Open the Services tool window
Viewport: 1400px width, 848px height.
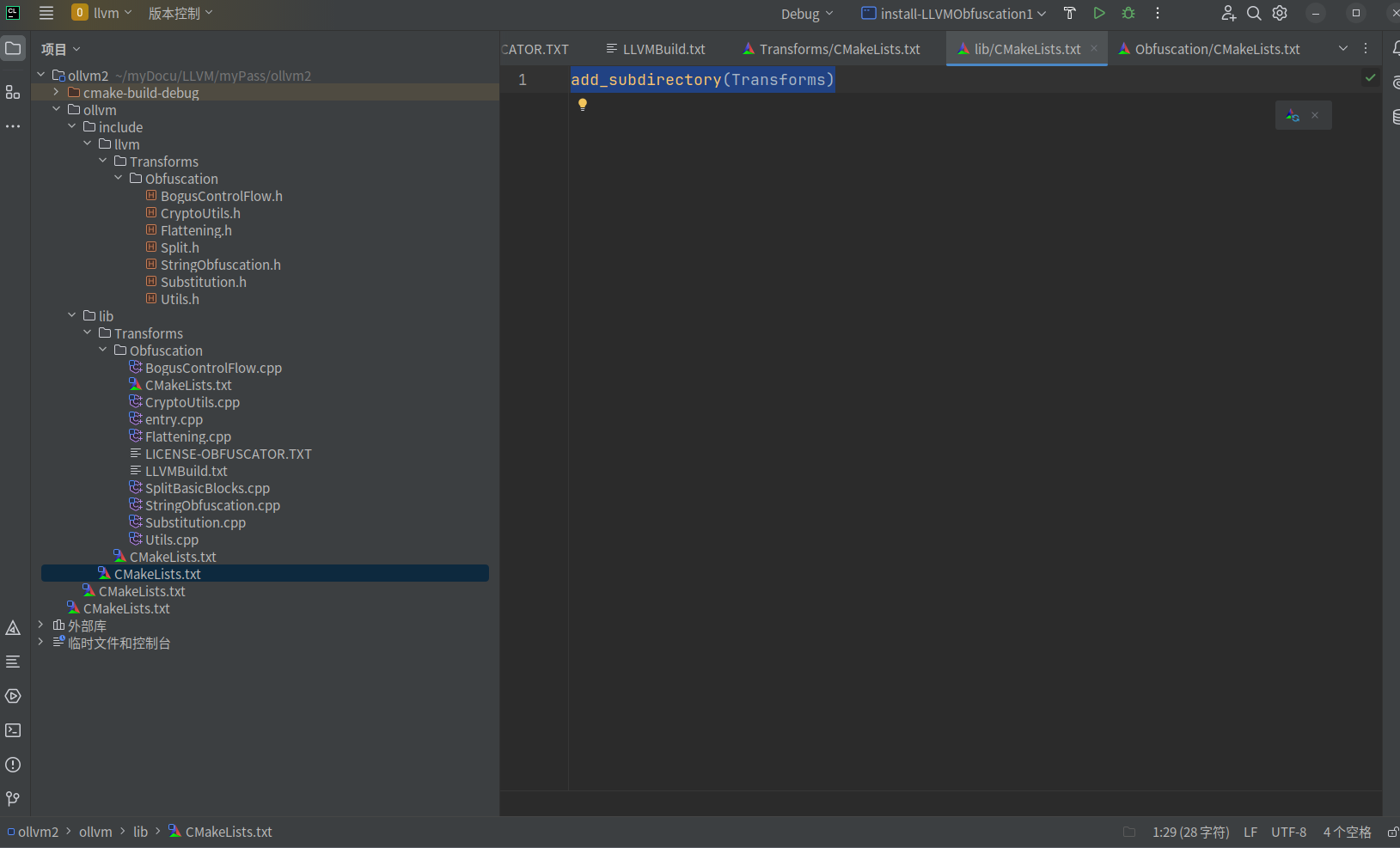point(13,696)
